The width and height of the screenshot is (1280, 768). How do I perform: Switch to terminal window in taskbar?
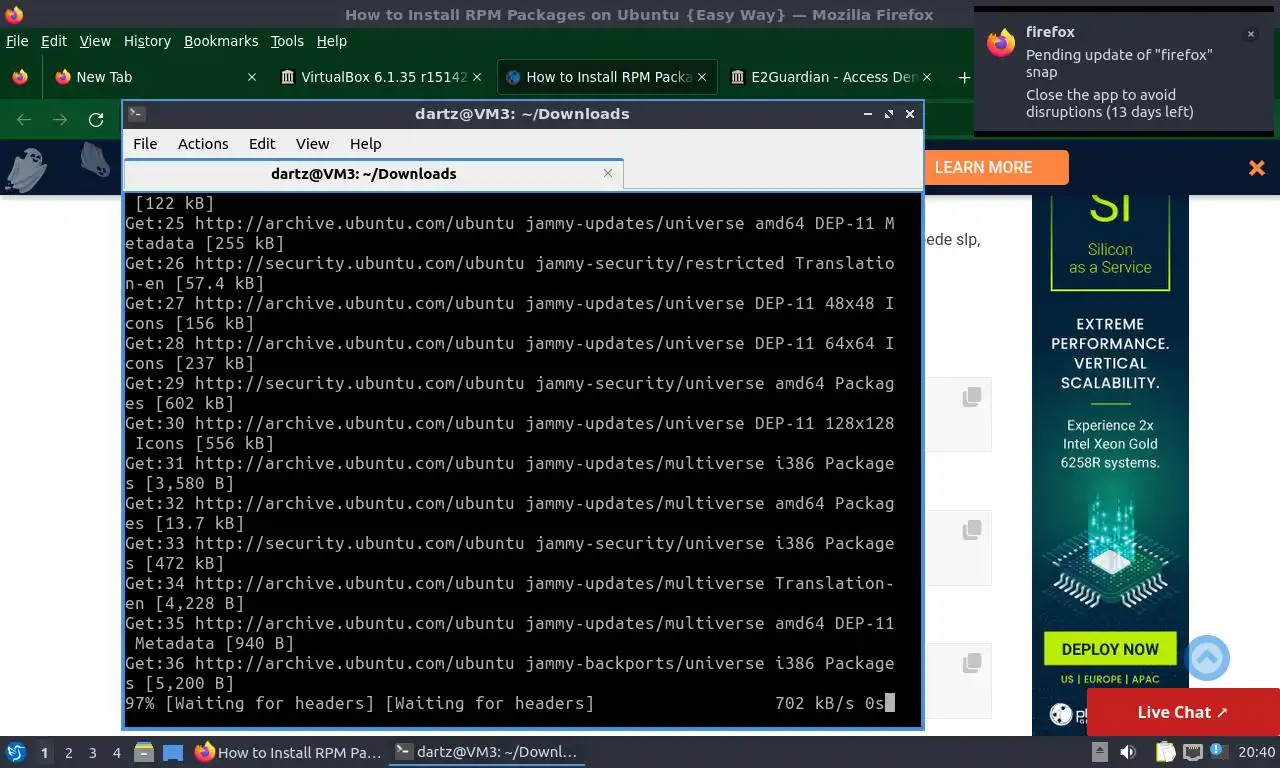coord(486,752)
